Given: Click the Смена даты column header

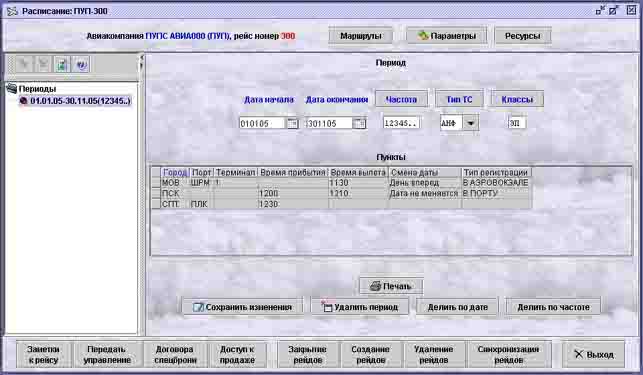Looking at the screenshot, I should (x=425, y=172).
